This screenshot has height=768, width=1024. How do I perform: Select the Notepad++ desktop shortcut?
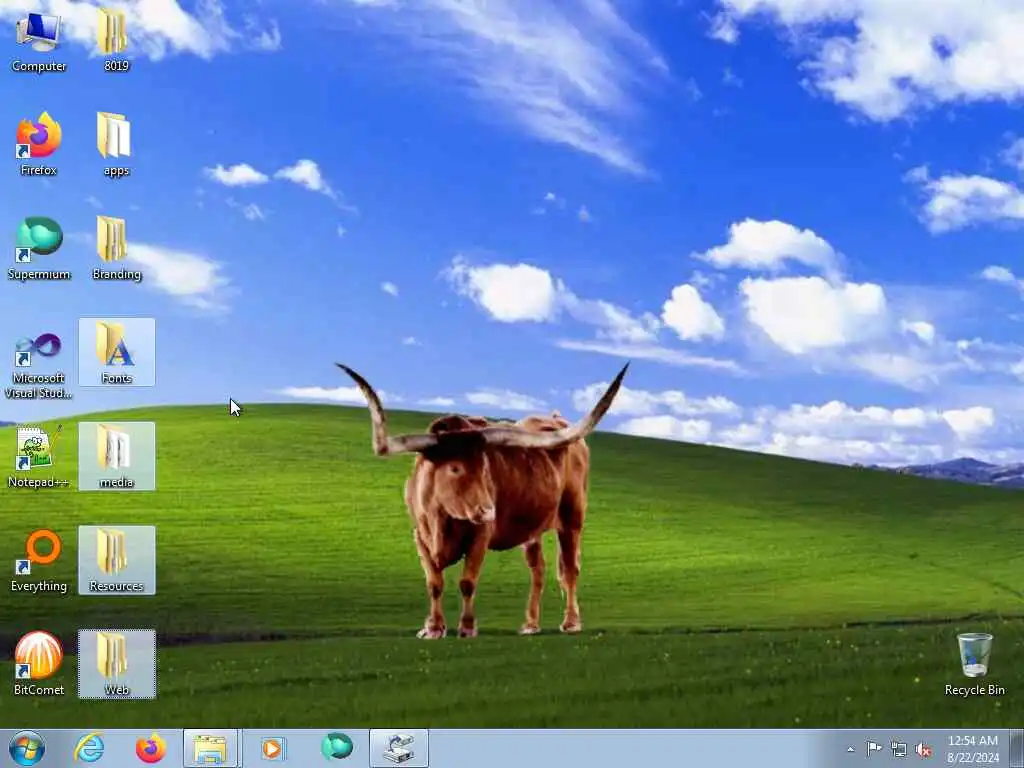point(39,456)
